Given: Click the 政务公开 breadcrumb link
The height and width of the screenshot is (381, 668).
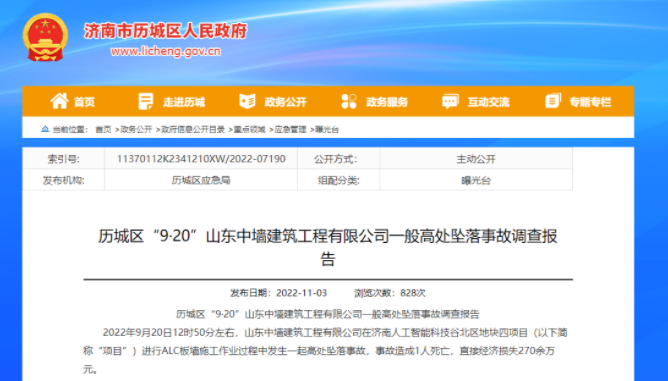Looking at the screenshot, I should tap(136, 130).
